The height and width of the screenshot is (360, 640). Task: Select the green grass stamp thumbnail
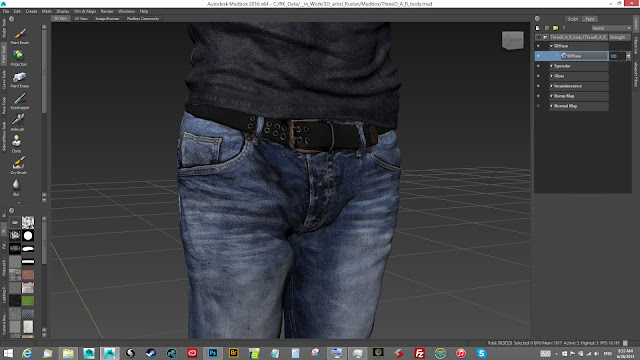(28, 301)
